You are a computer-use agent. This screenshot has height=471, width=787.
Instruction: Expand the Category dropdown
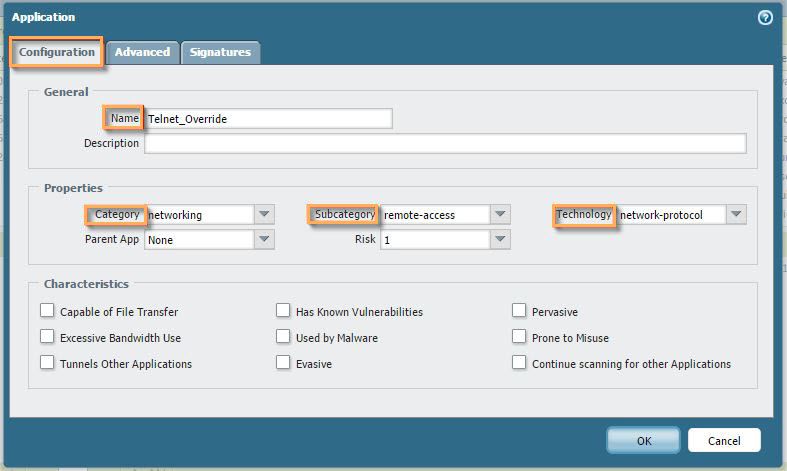(x=264, y=214)
